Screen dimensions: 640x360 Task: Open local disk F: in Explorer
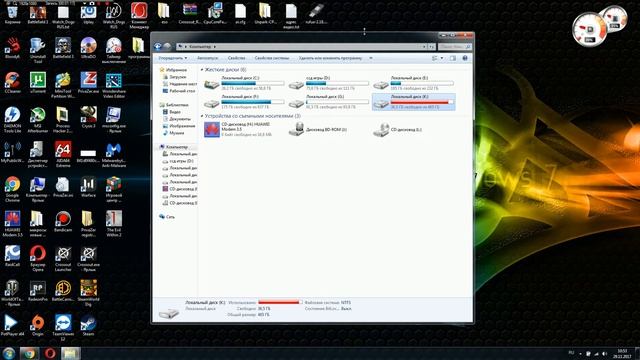[244, 102]
